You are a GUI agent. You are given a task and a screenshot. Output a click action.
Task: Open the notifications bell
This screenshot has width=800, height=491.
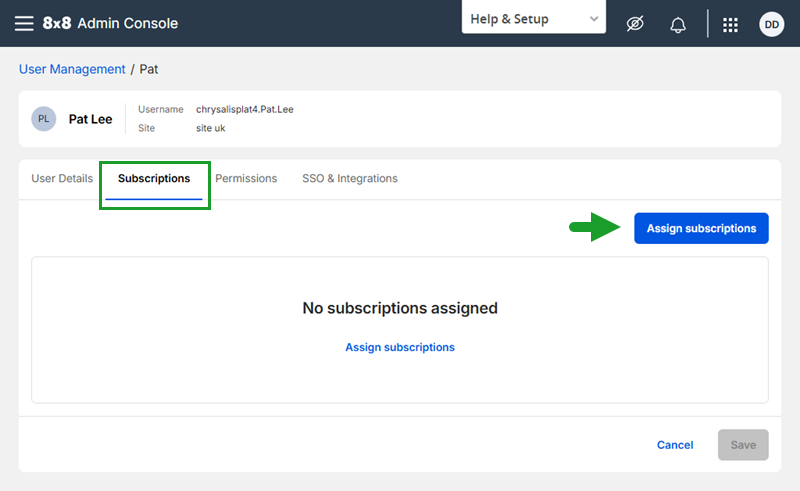678,24
